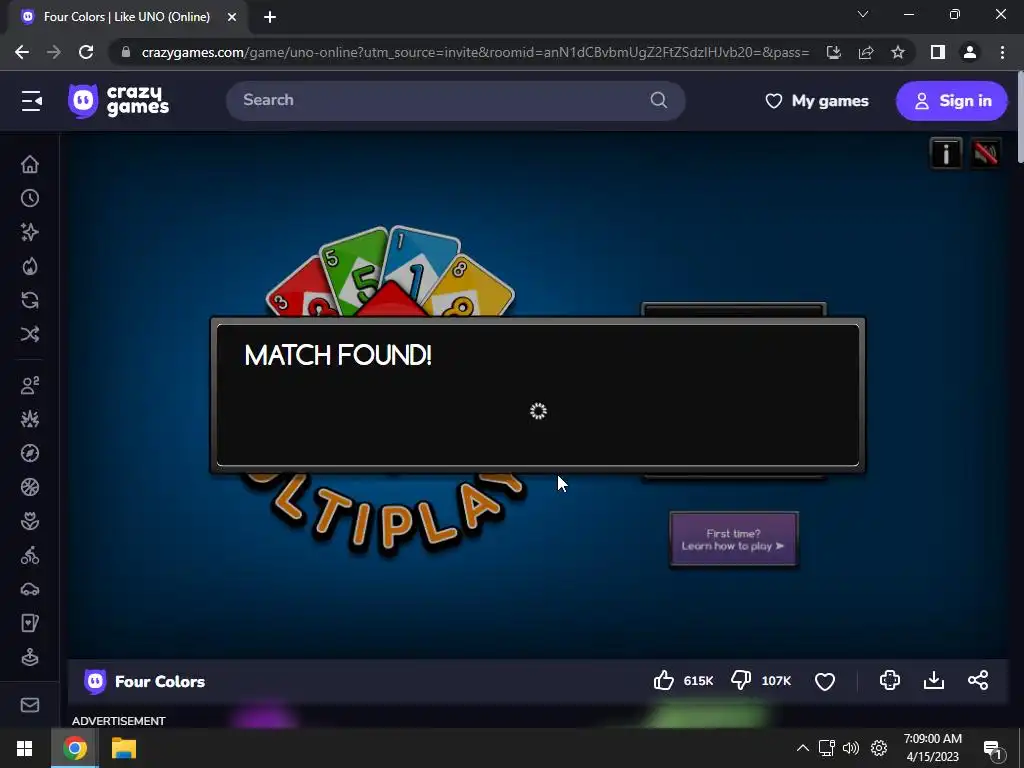Share this page icon in address bar

[x=866, y=52]
